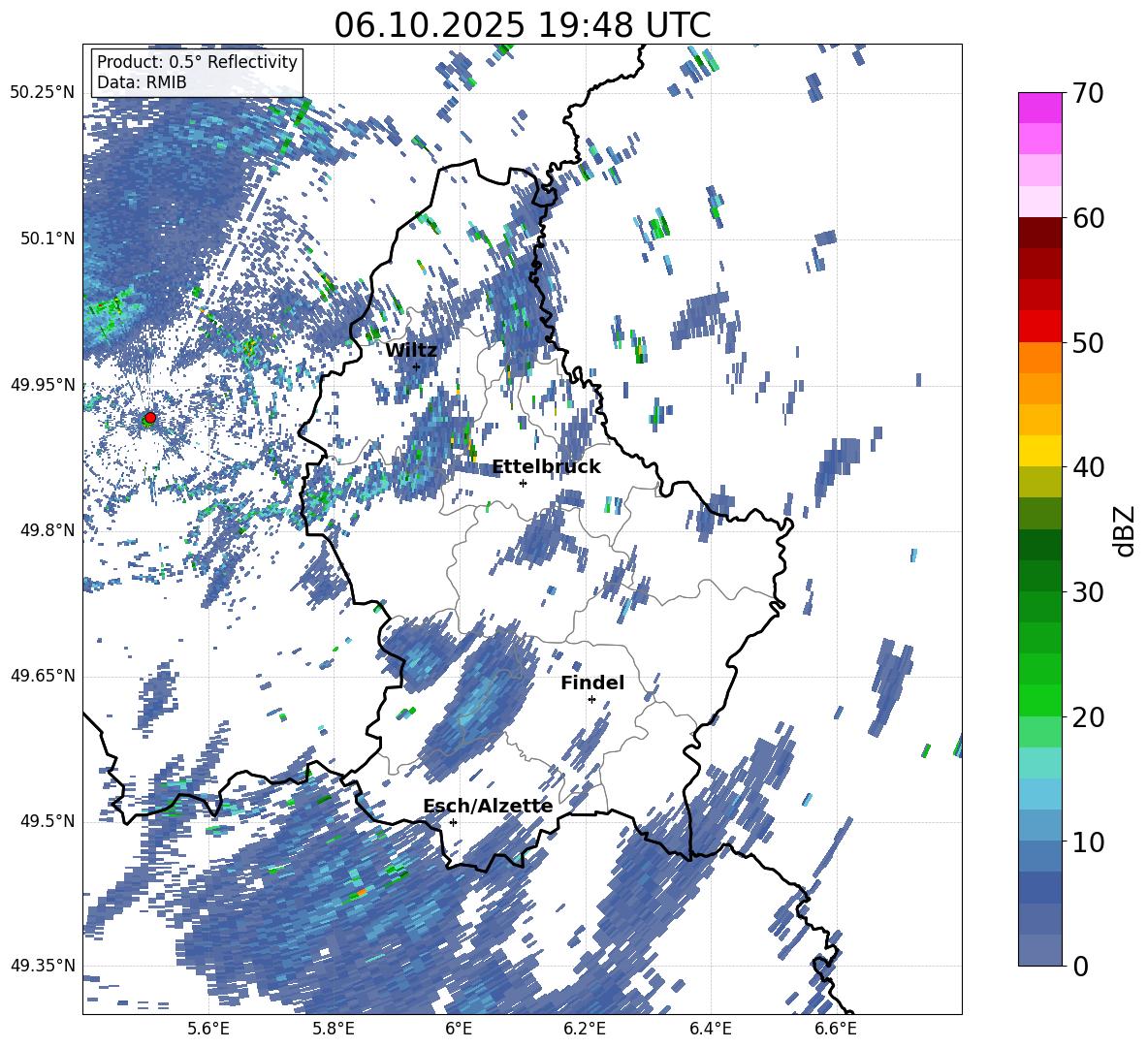
Task: Click the 'Product: 0.5° Reflectivity' label
Action: click(197, 62)
